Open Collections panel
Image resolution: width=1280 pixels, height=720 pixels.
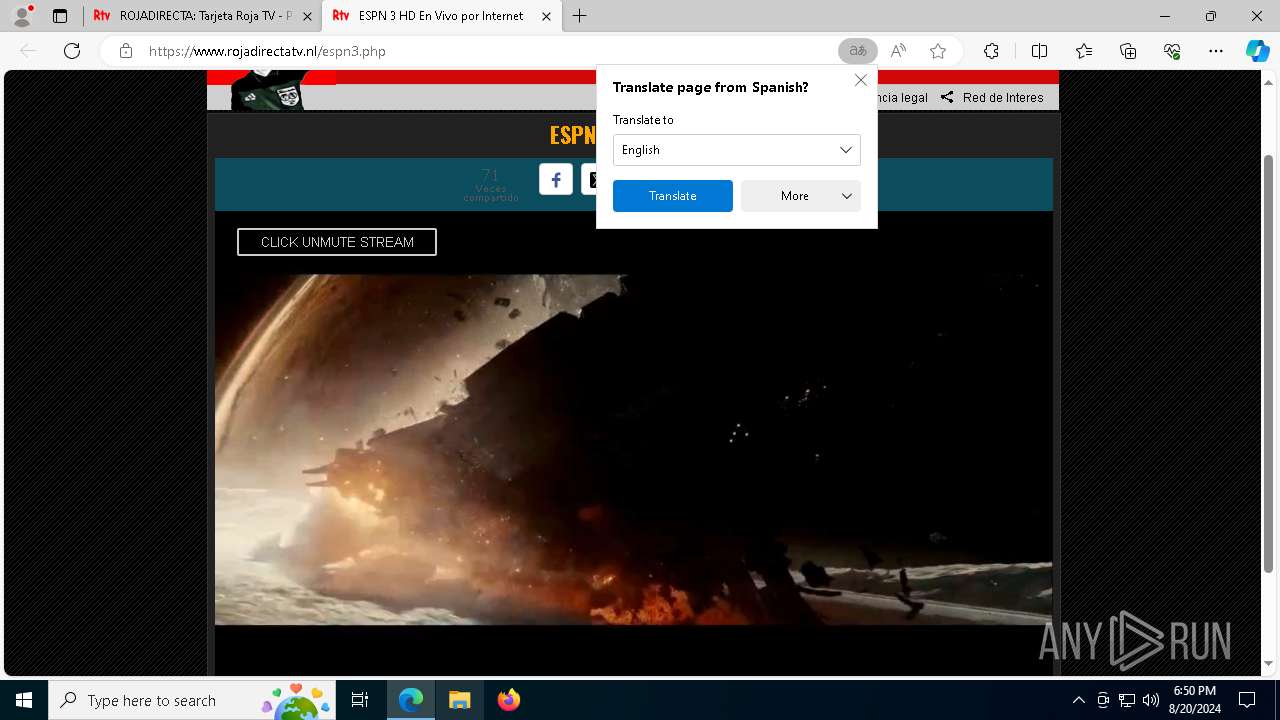pyautogui.click(x=1128, y=51)
